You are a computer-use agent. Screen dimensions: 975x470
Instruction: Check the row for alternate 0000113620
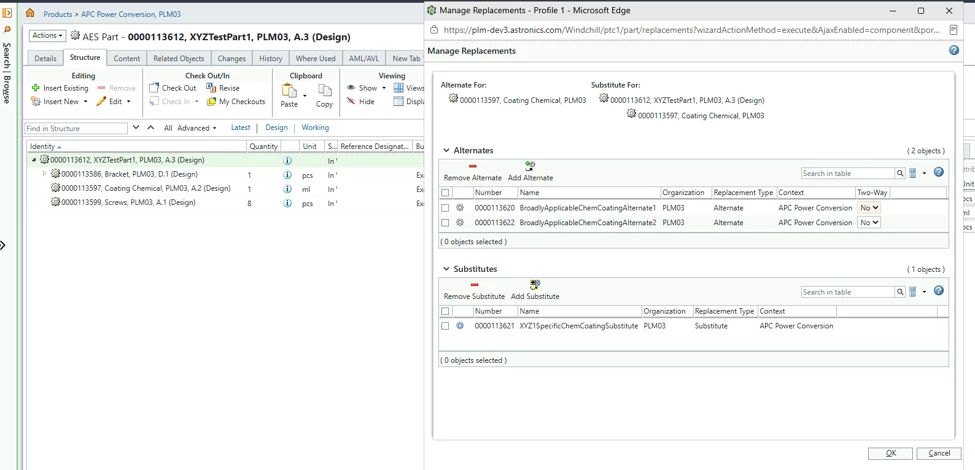[x=445, y=208]
